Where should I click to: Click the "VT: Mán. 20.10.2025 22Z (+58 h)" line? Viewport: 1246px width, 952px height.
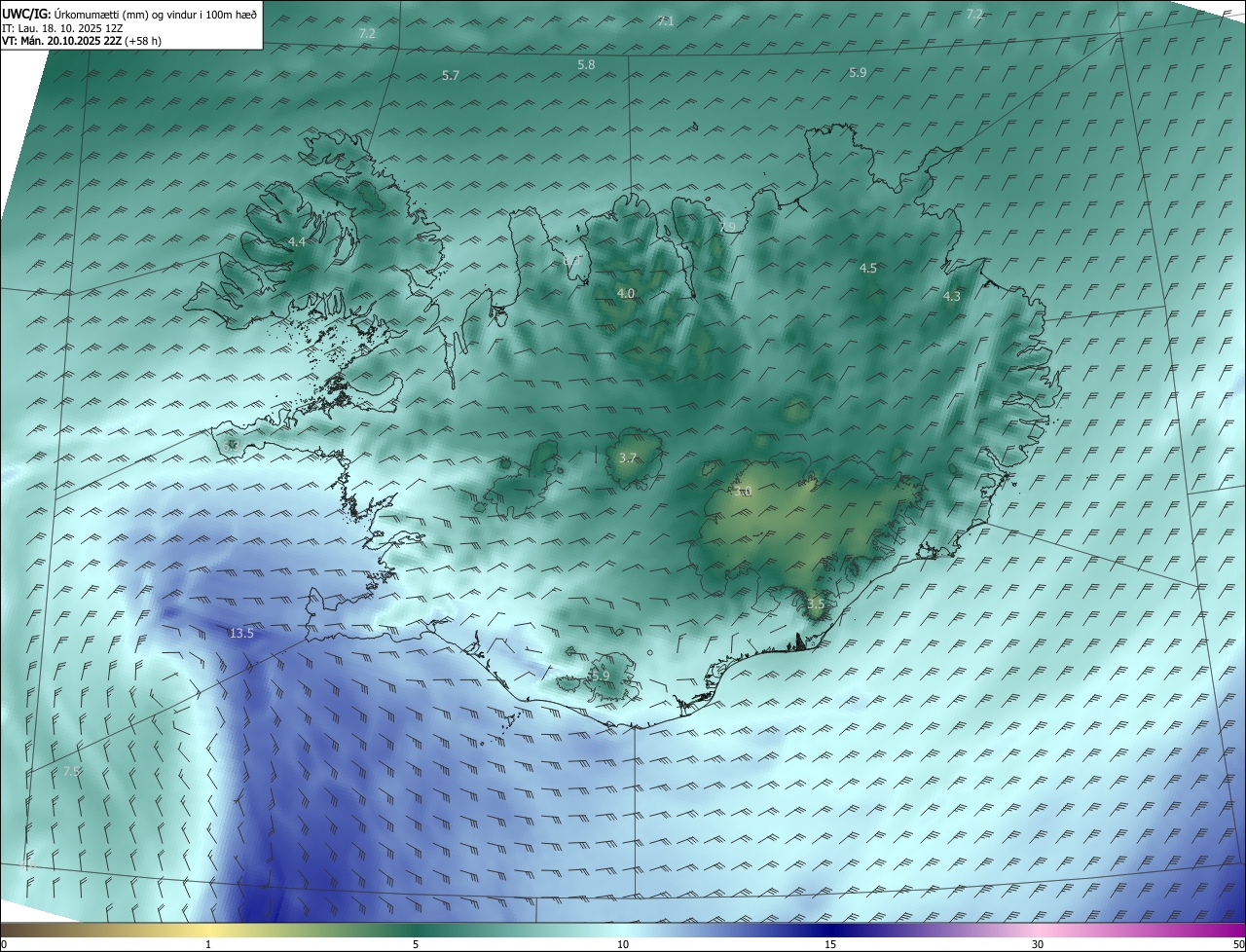click(x=82, y=40)
